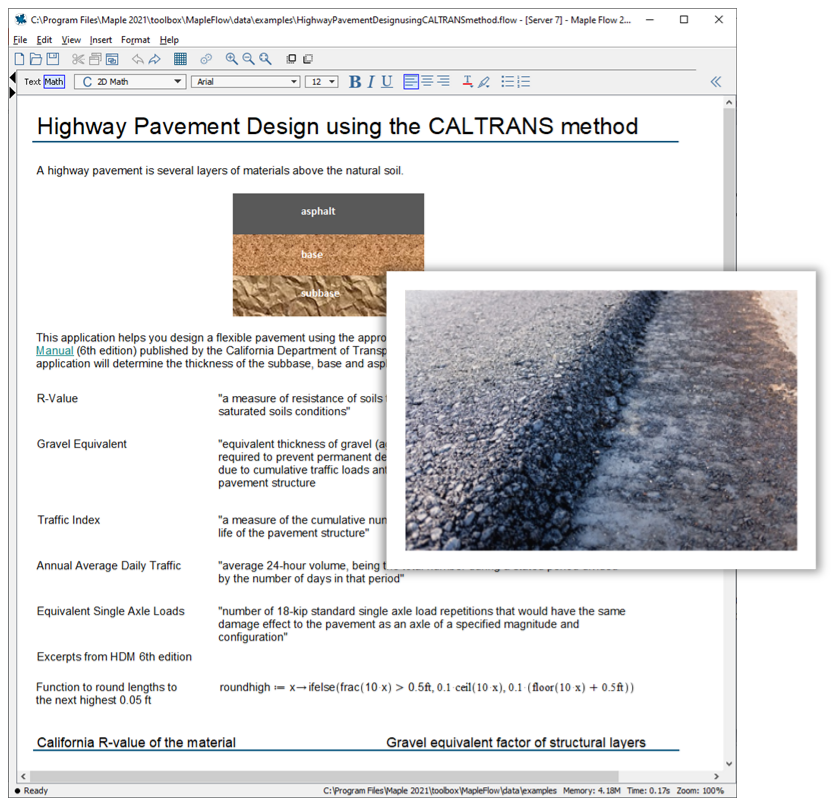Viewport: 837px width, 808px height.
Task: Zoom in with the magnifier plus icon
Action: click(x=232, y=59)
